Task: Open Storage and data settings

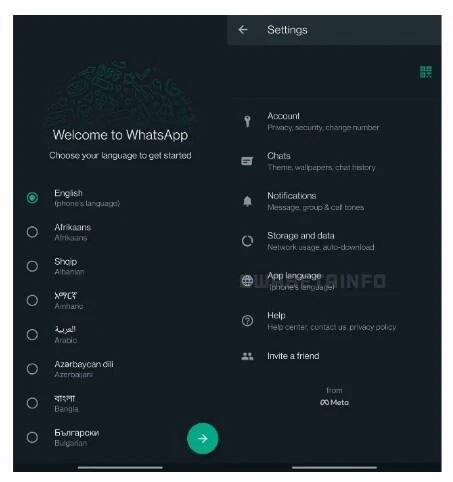Action: (x=334, y=241)
